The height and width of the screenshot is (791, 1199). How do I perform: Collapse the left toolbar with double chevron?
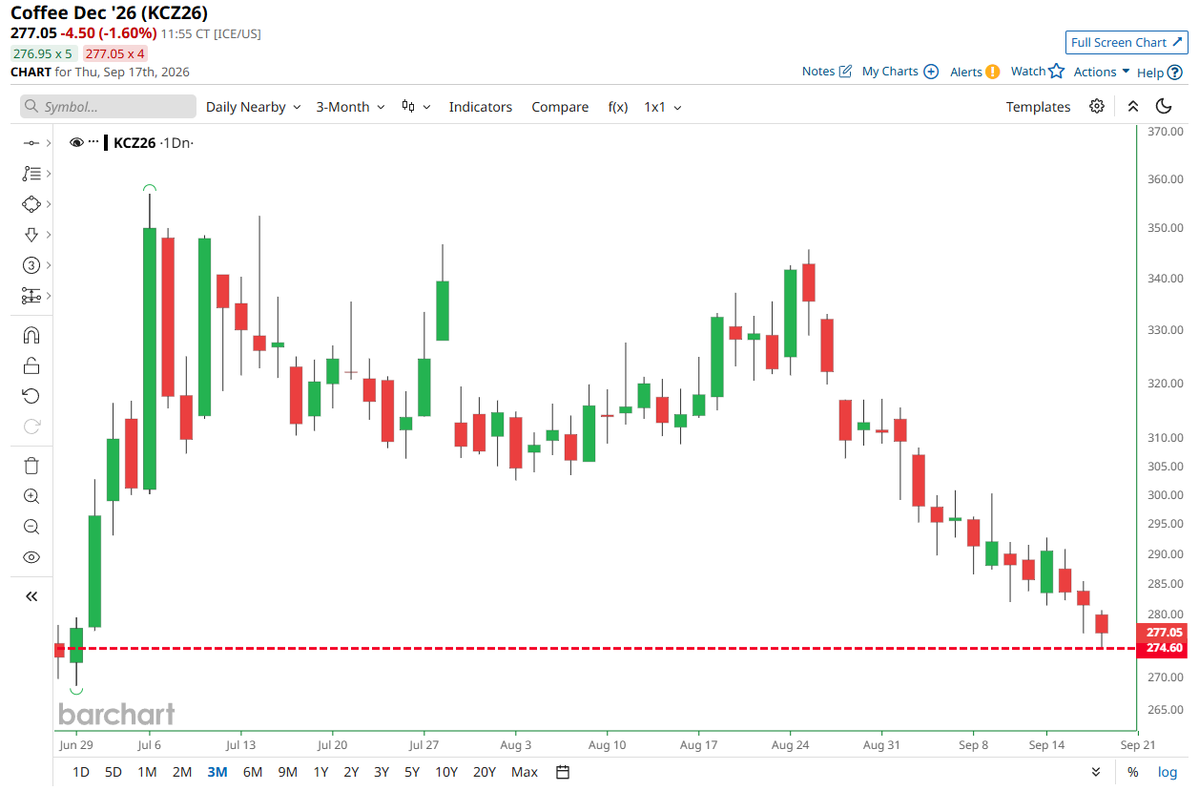(31, 596)
